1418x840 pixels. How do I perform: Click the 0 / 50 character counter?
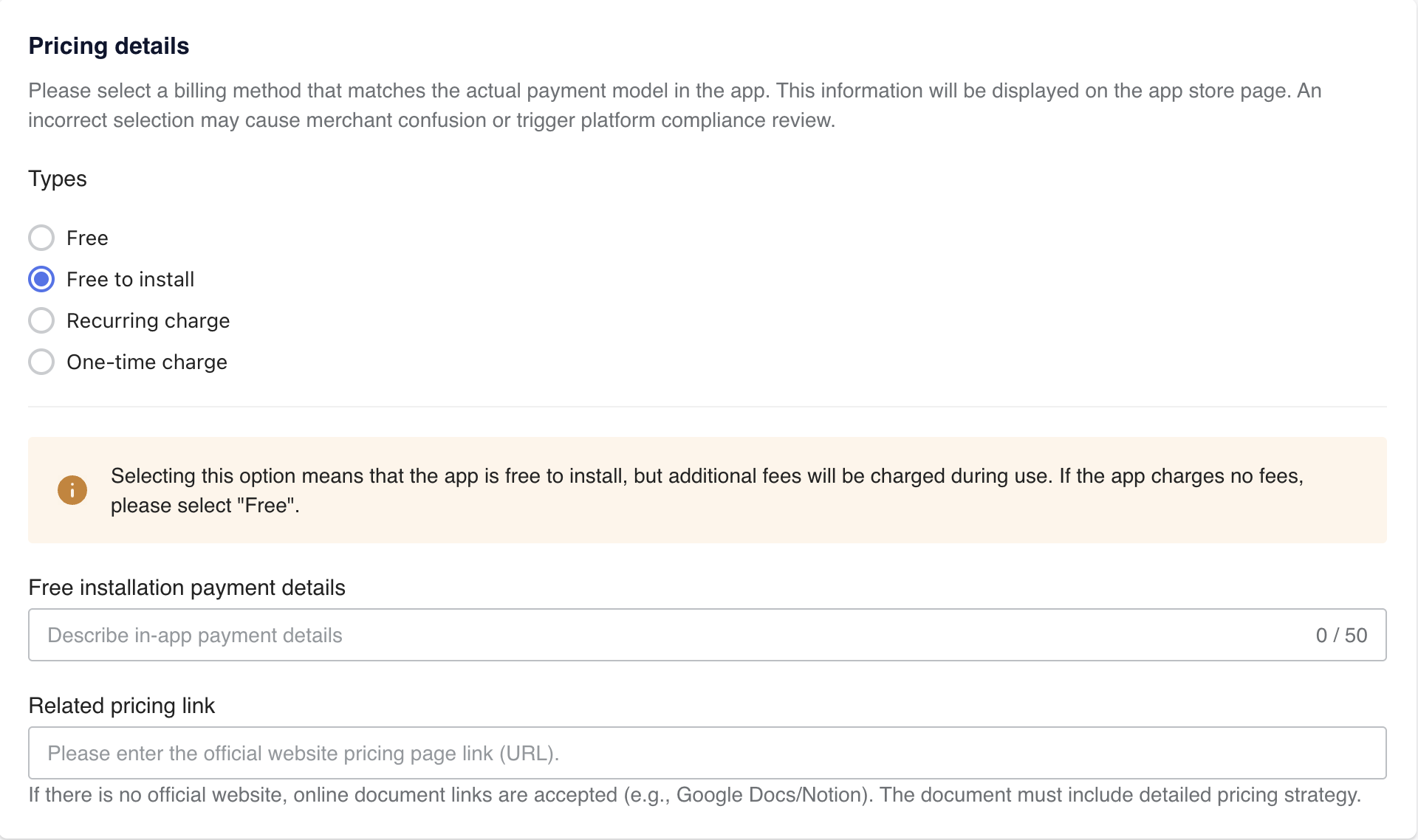pyautogui.click(x=1341, y=635)
